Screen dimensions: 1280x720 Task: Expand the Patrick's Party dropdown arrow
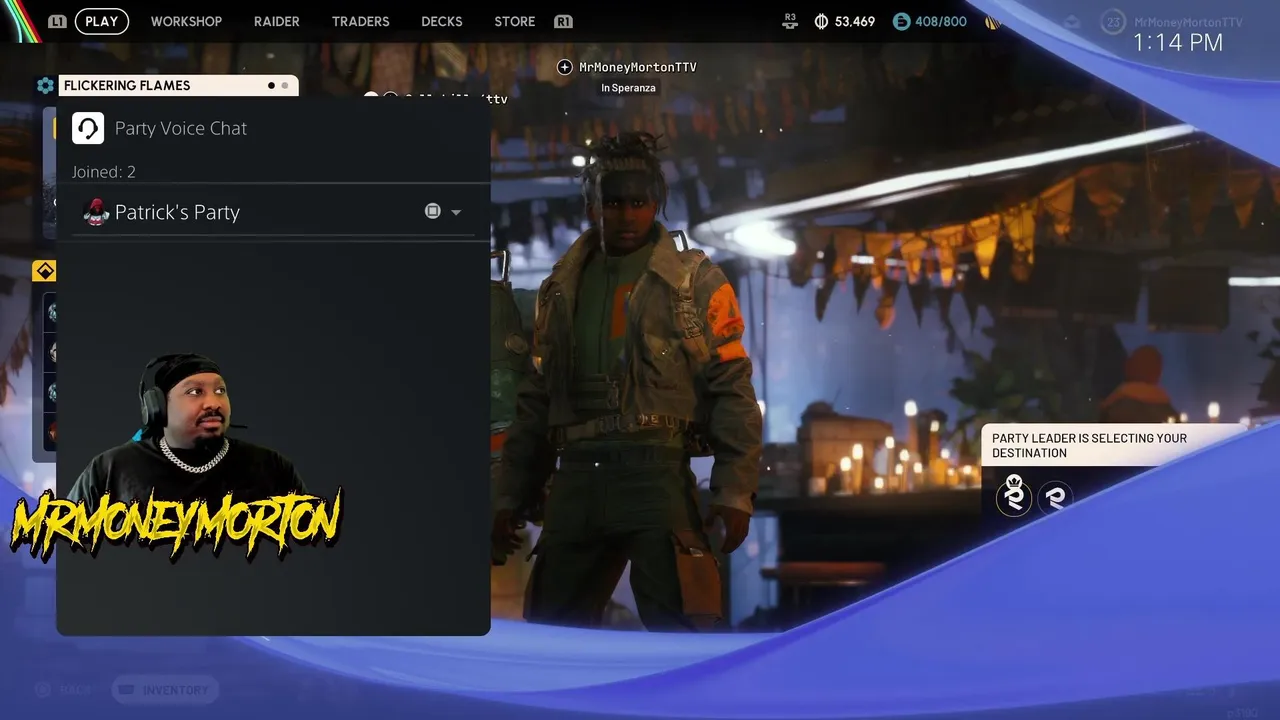pyautogui.click(x=456, y=212)
